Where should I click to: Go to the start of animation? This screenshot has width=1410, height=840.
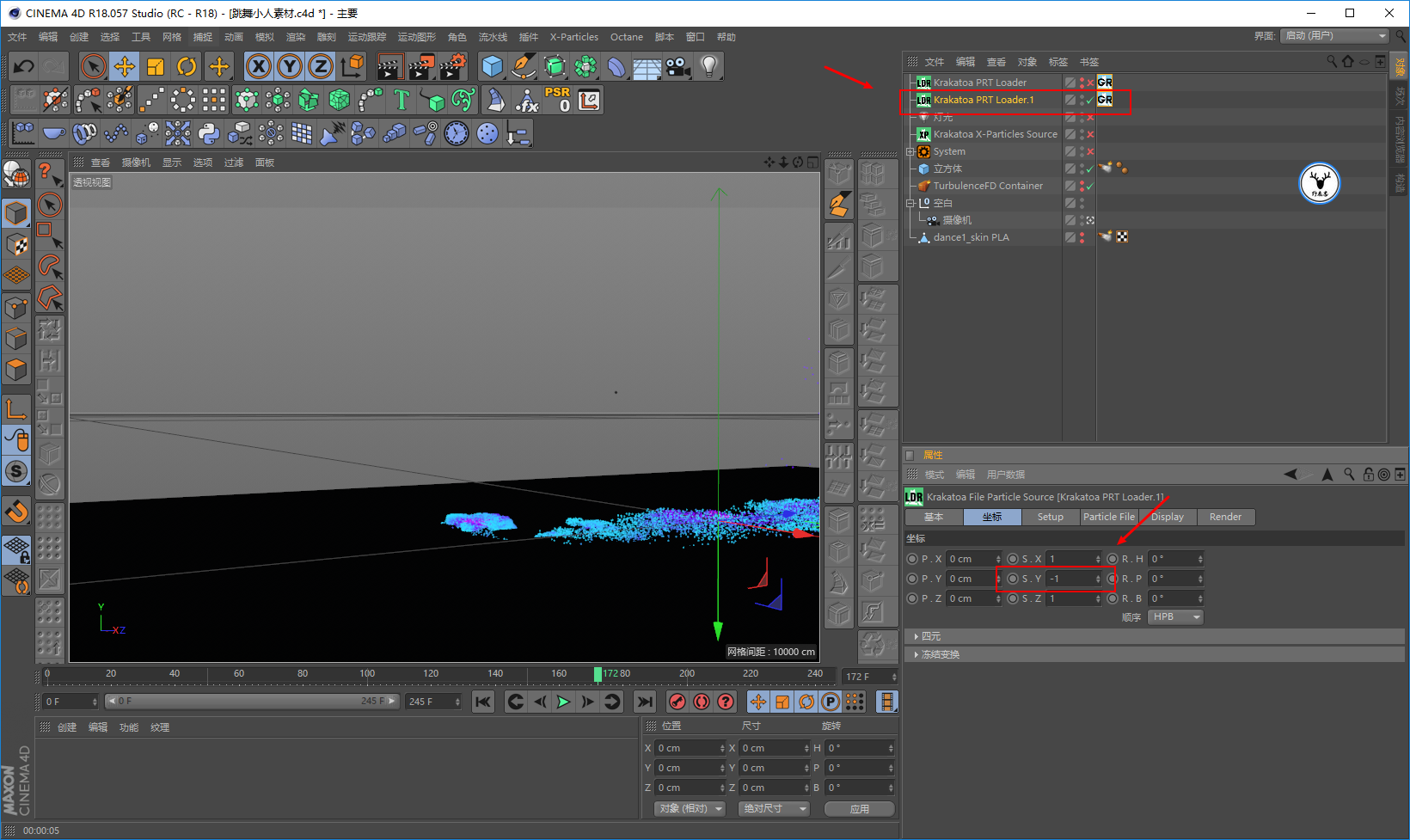[x=483, y=702]
